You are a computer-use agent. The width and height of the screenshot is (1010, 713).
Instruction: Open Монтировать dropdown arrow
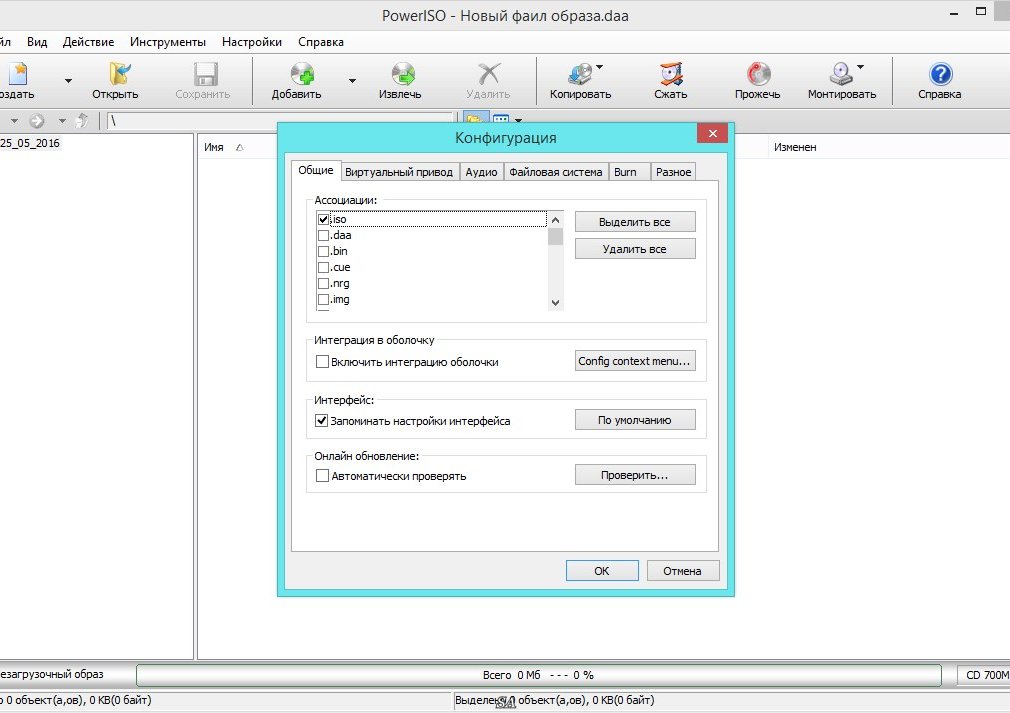pos(861,66)
